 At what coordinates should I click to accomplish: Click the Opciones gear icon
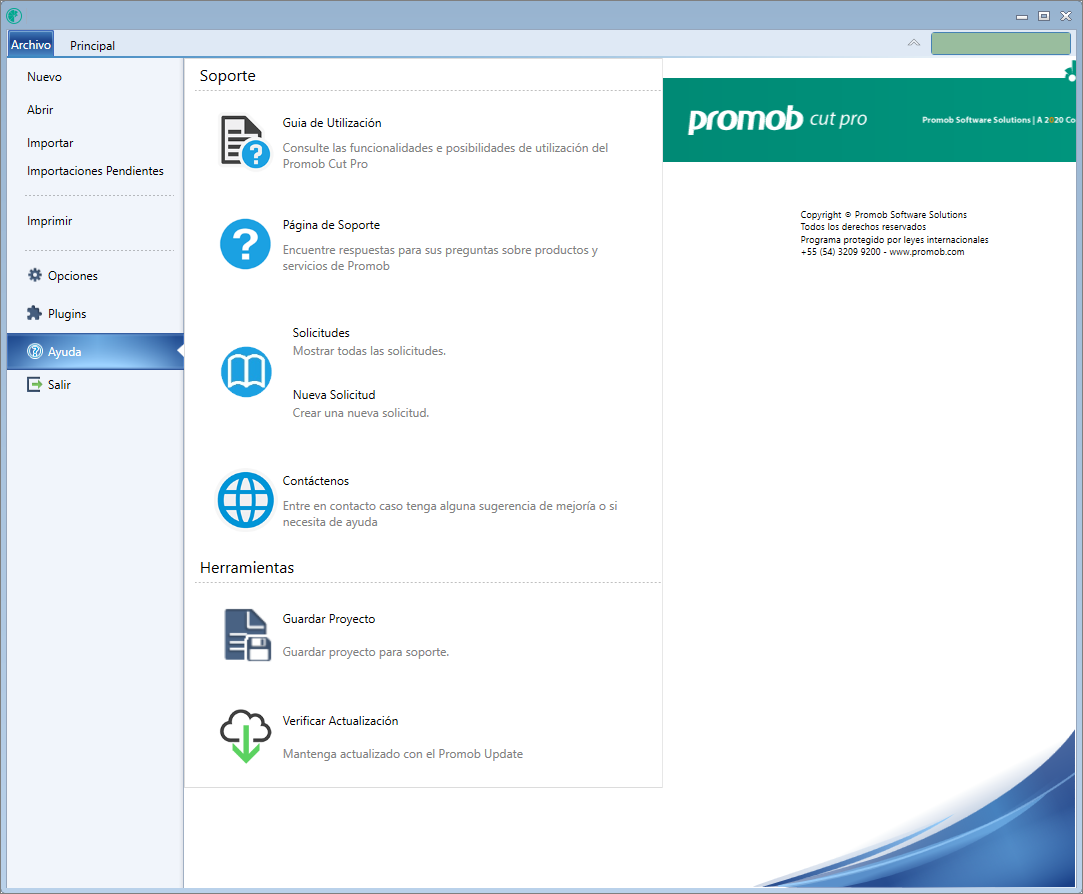coord(35,275)
